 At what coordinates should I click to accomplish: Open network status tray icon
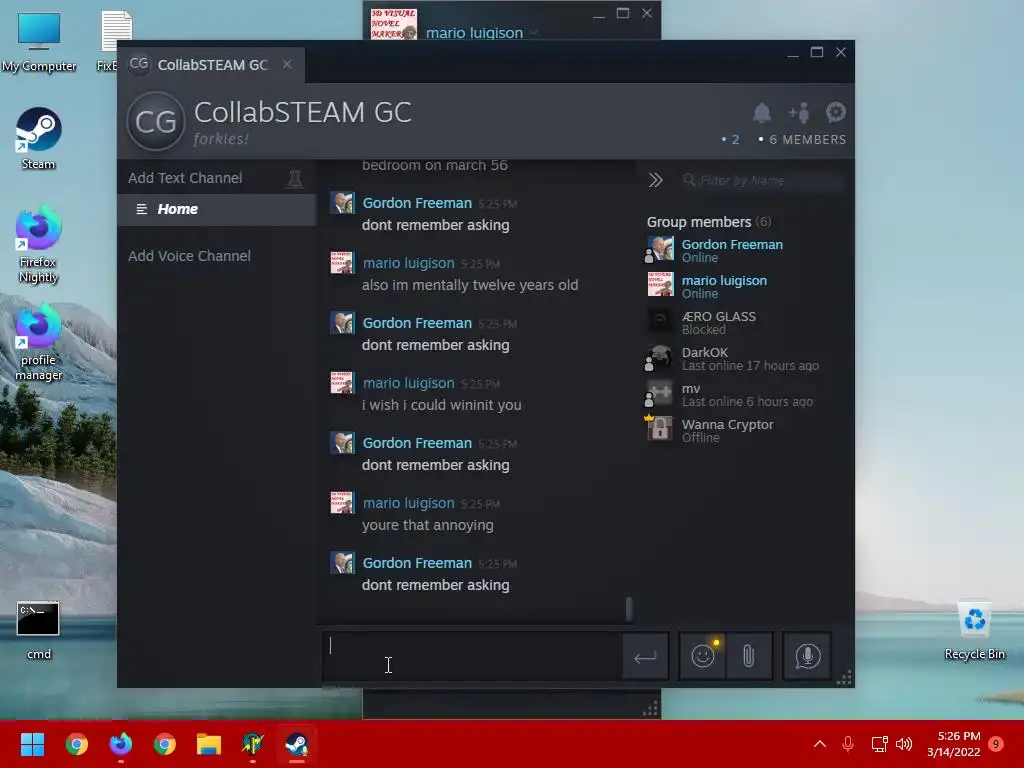[879, 744]
